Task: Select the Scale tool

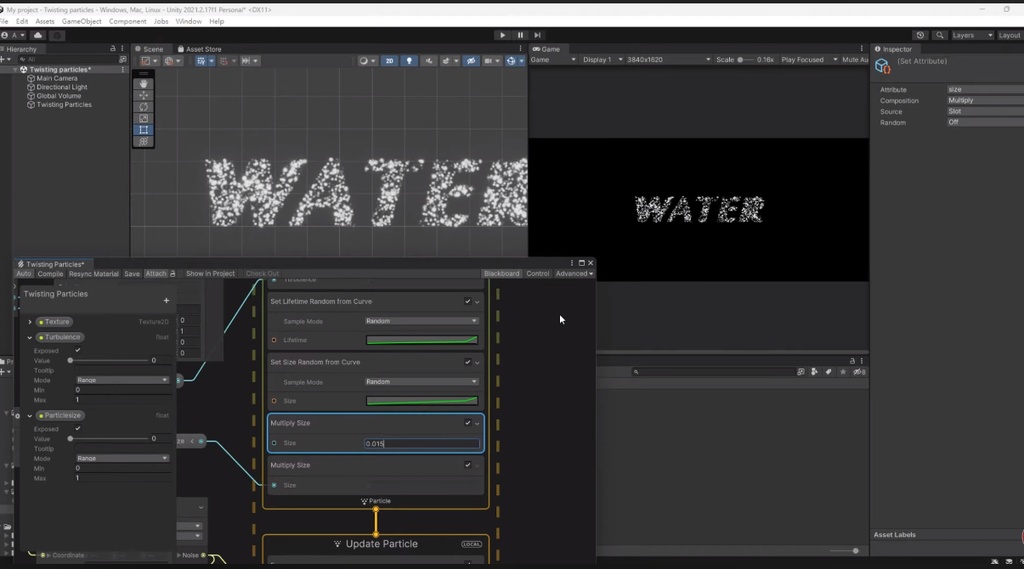Action: coord(144,118)
